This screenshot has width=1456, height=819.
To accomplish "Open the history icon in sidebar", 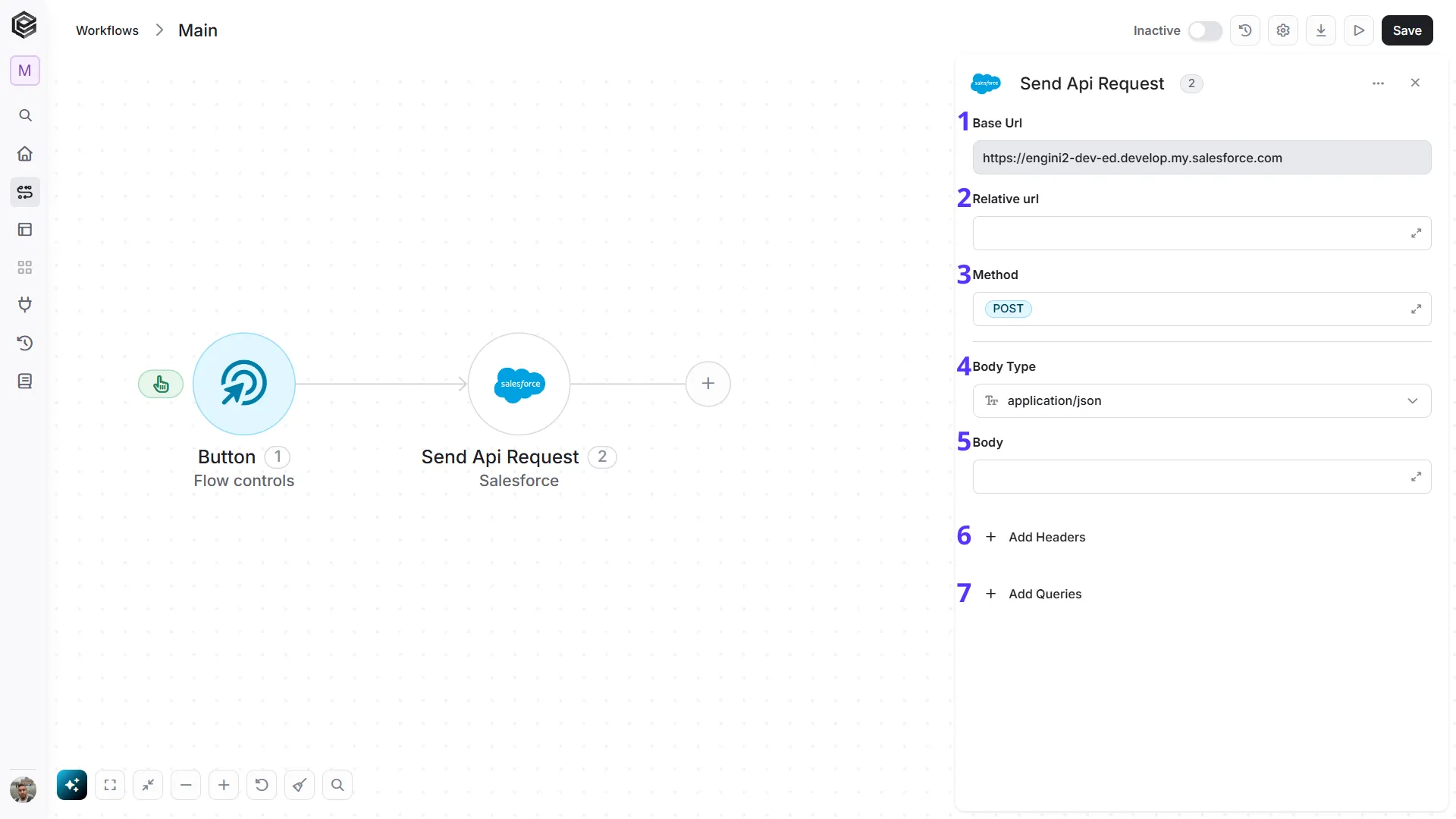I will pyautogui.click(x=25, y=344).
